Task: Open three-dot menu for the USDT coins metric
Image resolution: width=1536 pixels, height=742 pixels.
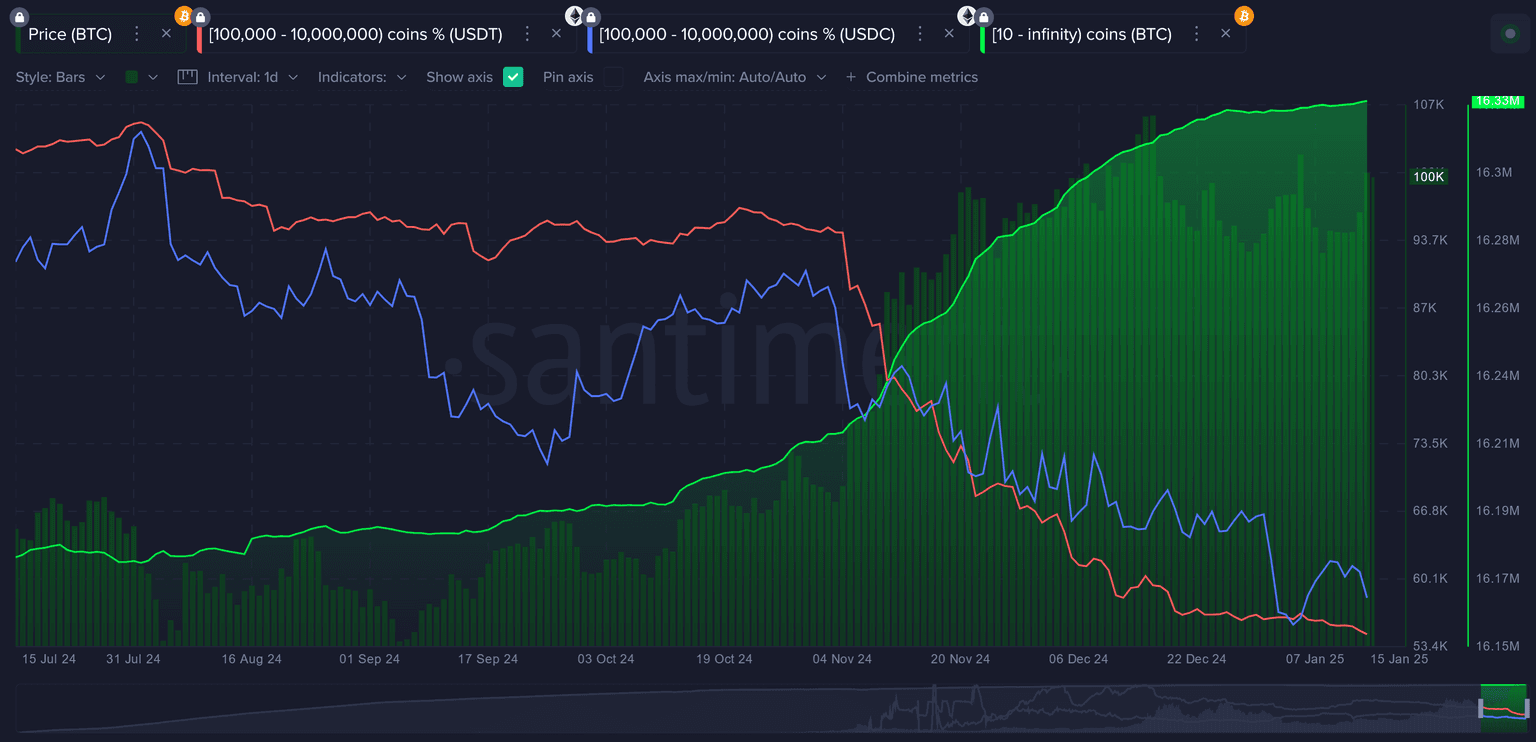Action: tap(528, 34)
